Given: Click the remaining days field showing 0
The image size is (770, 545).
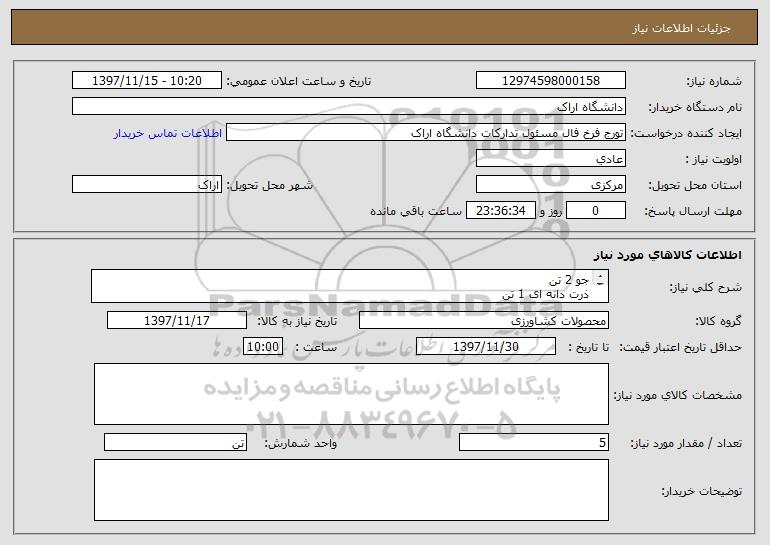Looking at the screenshot, I should click(x=596, y=211).
